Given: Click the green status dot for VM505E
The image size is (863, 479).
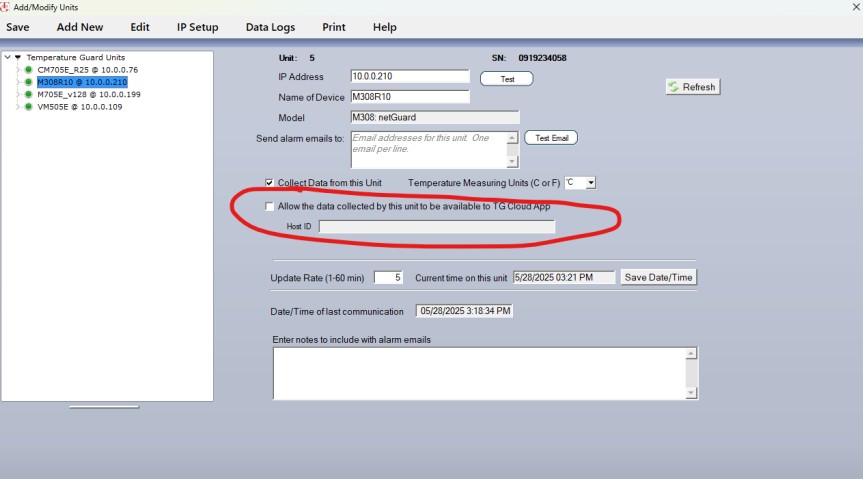Looking at the screenshot, I should (28, 106).
